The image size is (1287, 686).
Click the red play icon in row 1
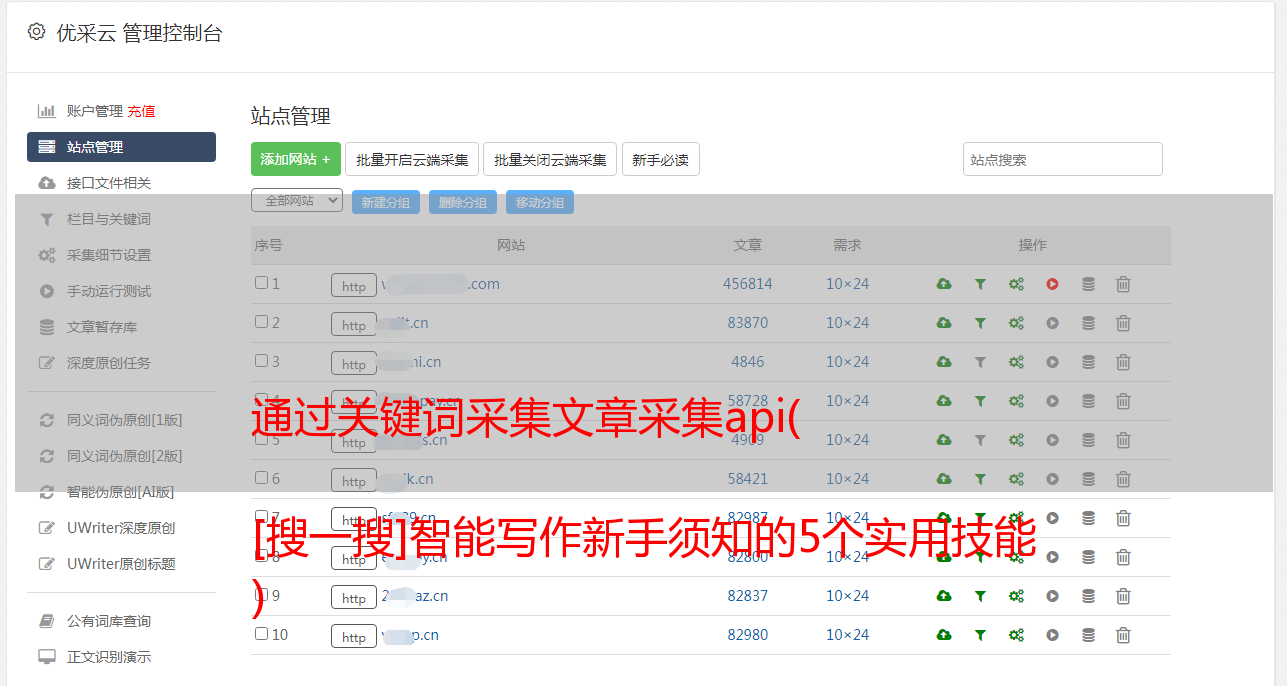[x=1052, y=284]
